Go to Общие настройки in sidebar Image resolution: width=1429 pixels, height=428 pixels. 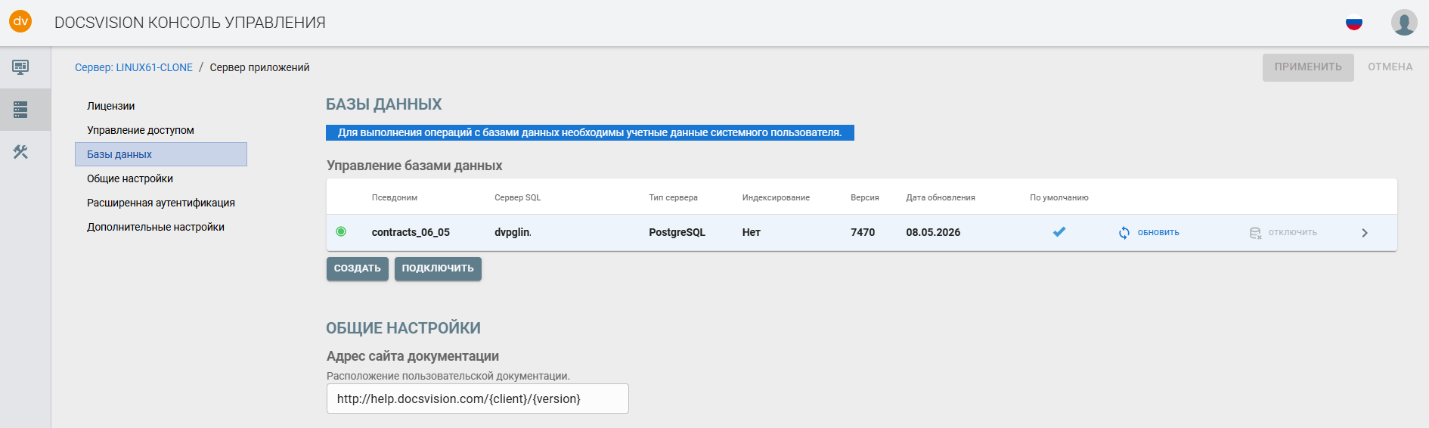pyautogui.click(x=130, y=178)
